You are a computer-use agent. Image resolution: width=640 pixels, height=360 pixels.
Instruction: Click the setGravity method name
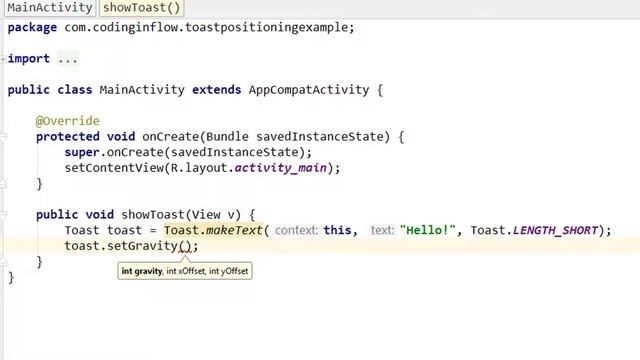click(142, 246)
